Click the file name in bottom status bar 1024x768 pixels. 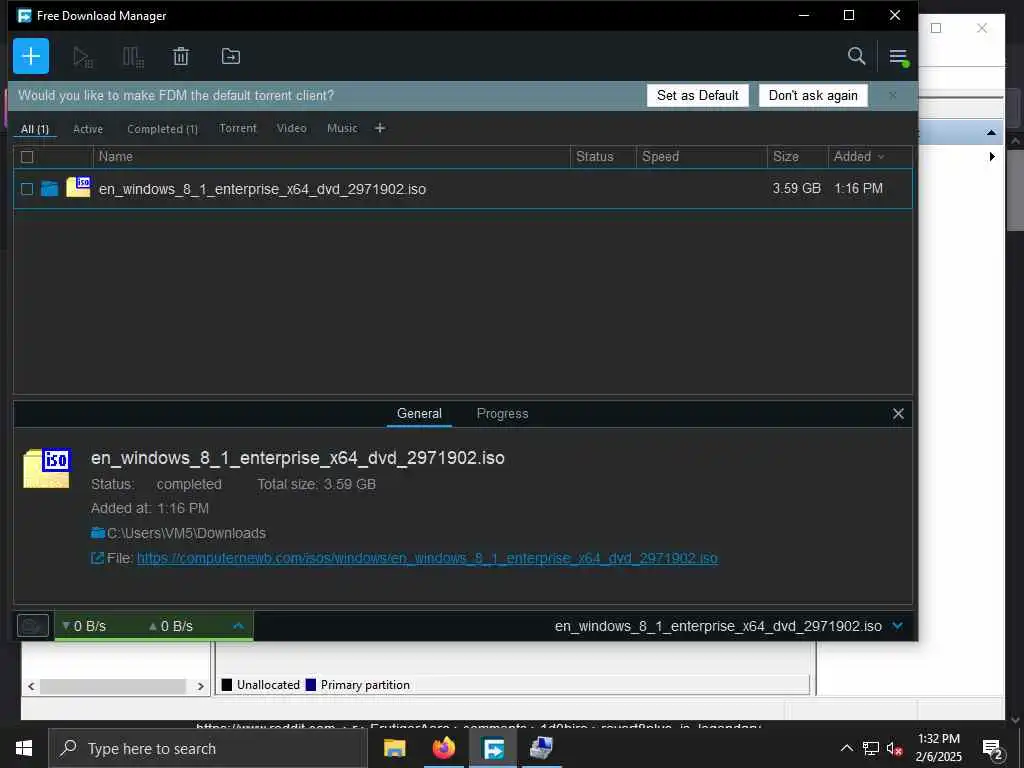tap(718, 626)
